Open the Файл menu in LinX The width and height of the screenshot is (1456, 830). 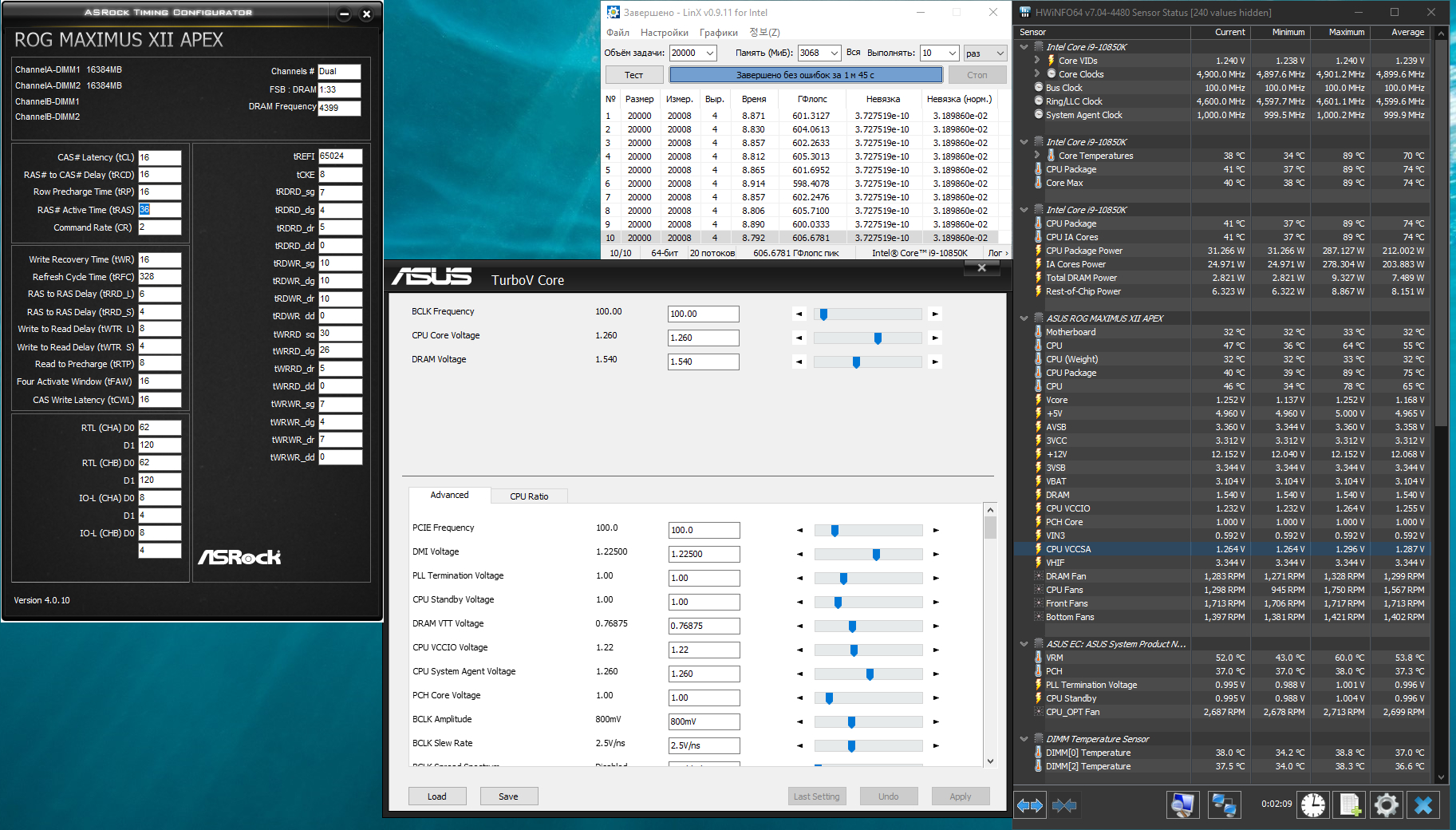pos(618,33)
